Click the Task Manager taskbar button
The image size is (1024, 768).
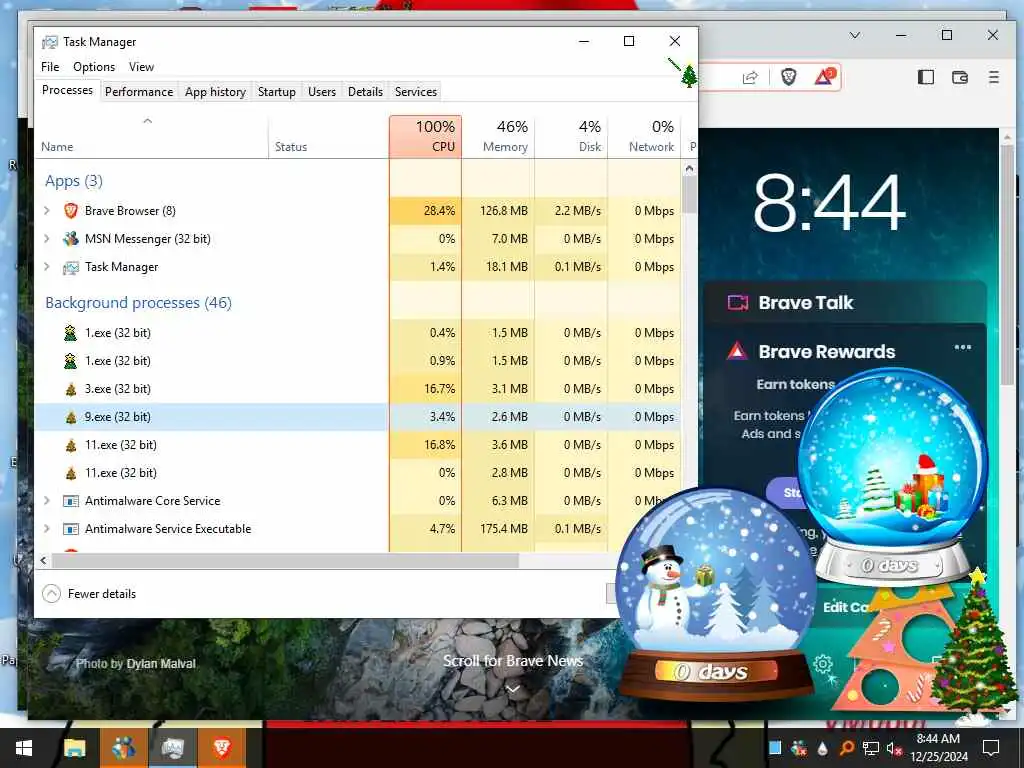(172, 748)
